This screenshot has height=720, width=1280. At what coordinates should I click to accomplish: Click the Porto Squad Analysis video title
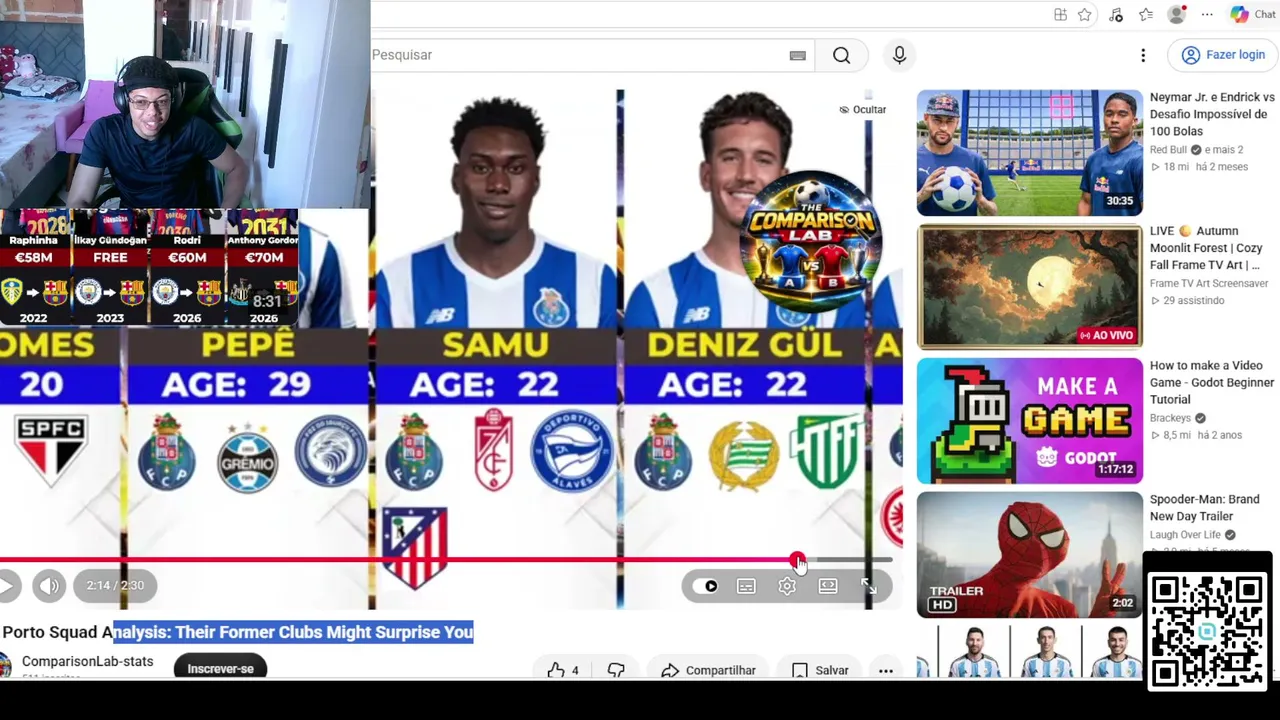click(238, 632)
